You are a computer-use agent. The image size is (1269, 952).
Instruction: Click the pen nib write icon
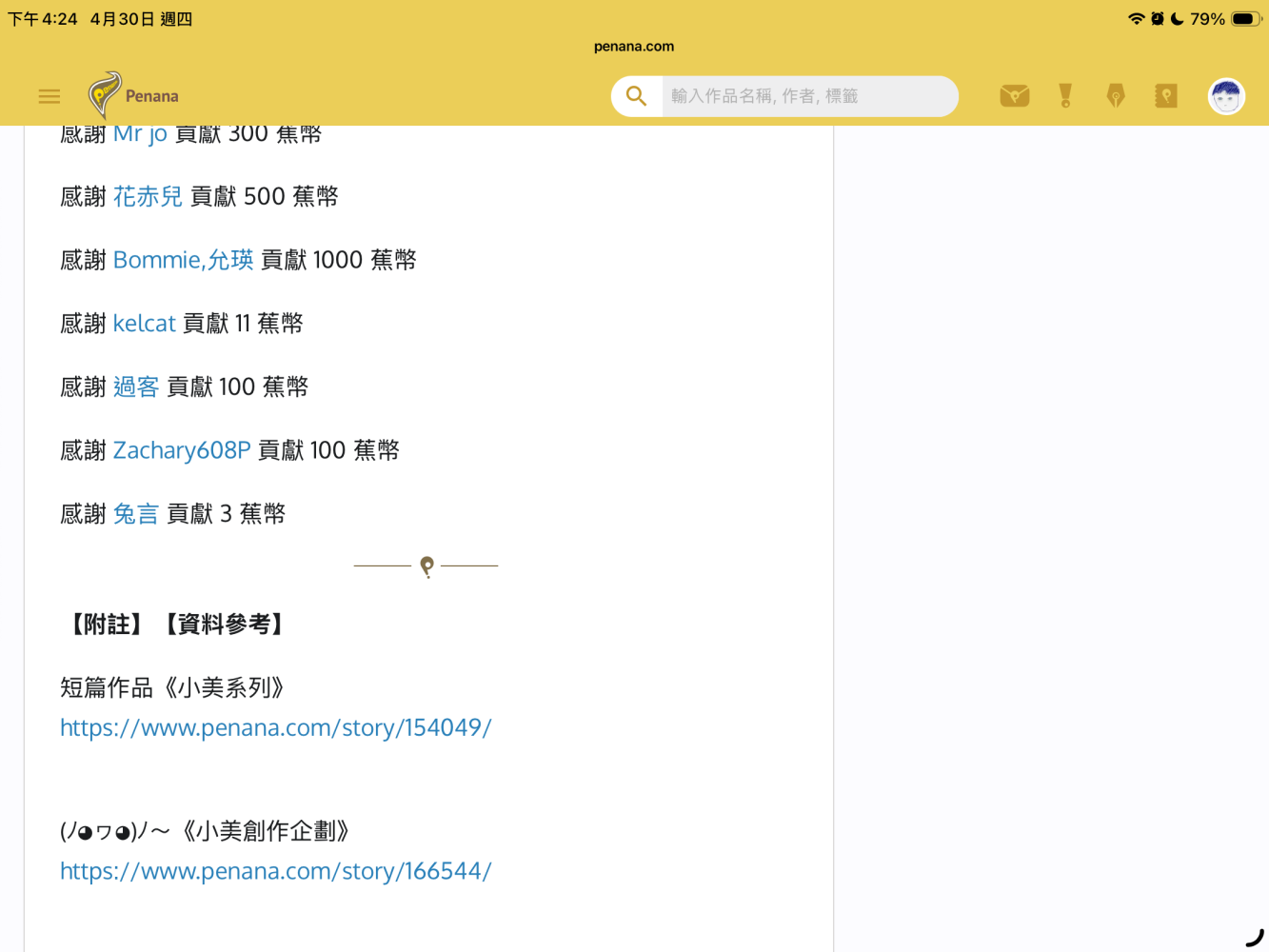(1116, 95)
